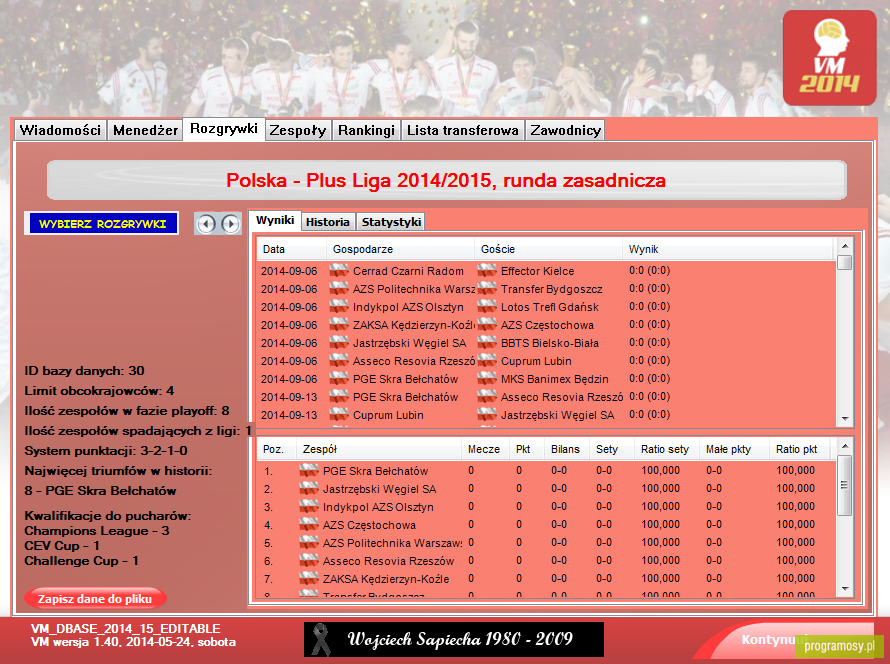Switch to the Rankingi tab
The width and height of the screenshot is (890, 664).
(x=367, y=131)
